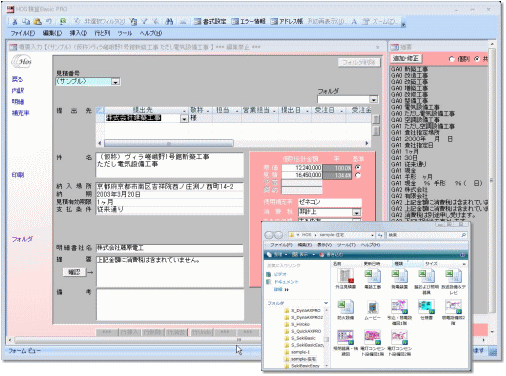Click the Undo arrow toolbar icon
The width and height of the screenshot is (506, 376).
coord(49,22)
